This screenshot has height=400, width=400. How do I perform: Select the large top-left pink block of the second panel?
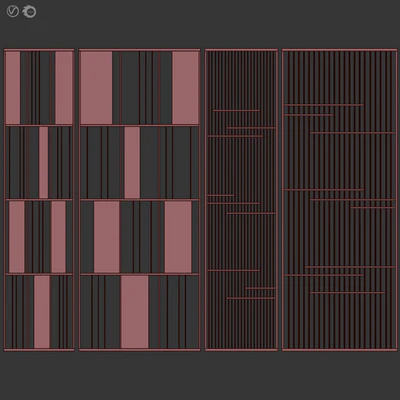pos(96,88)
